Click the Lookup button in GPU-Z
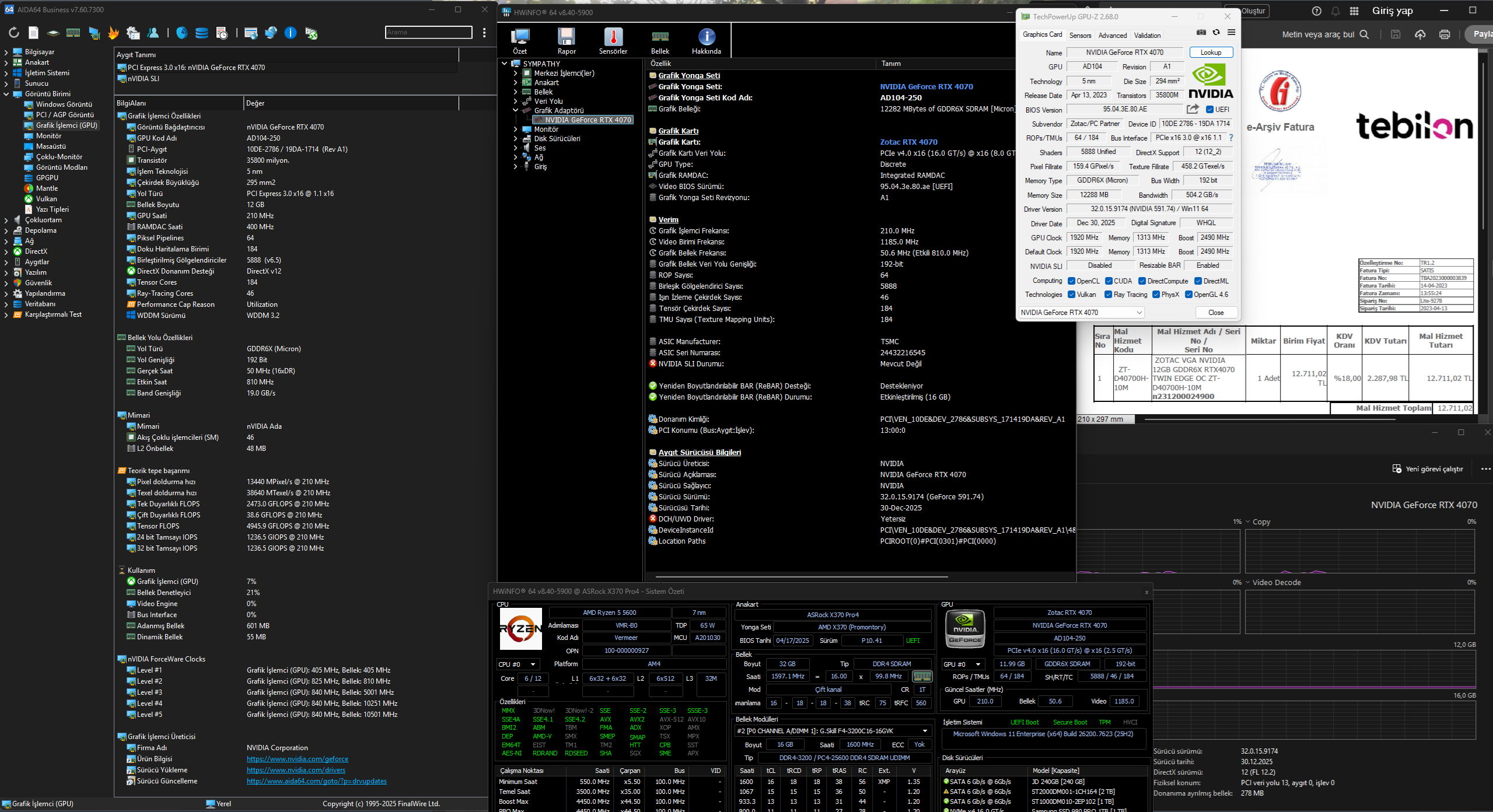The height and width of the screenshot is (812, 1493). coord(1211,52)
